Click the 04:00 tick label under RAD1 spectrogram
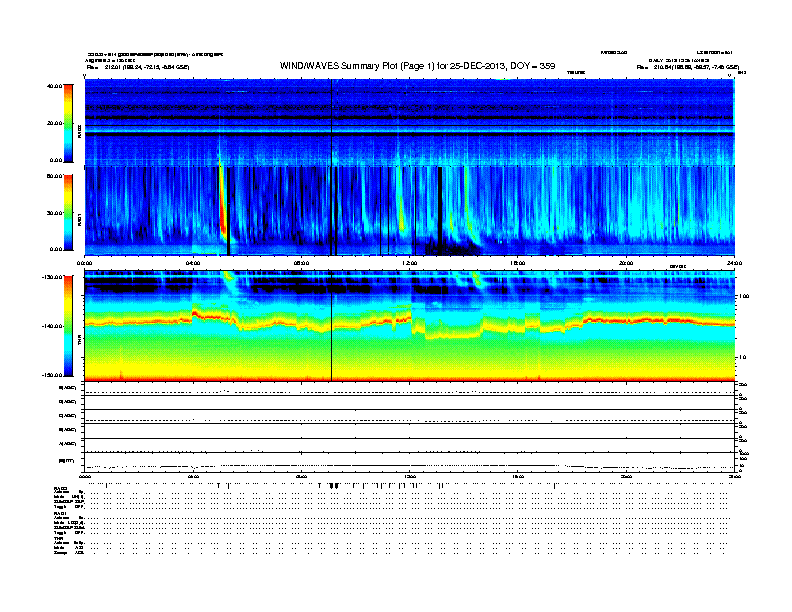Viewport: 792px width, 612px height. point(193,263)
